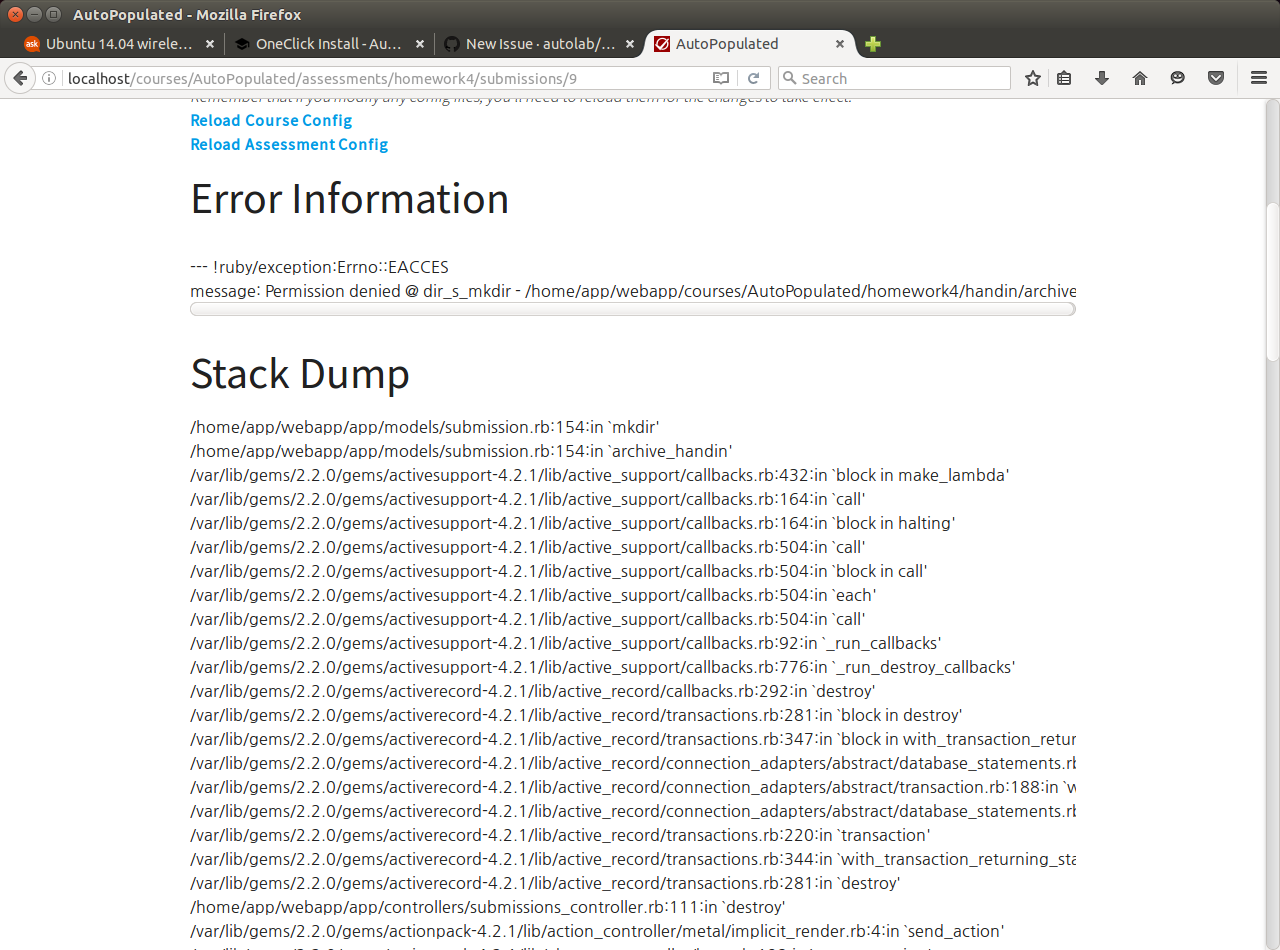Open the Reload Assessment Config link

tap(289, 144)
